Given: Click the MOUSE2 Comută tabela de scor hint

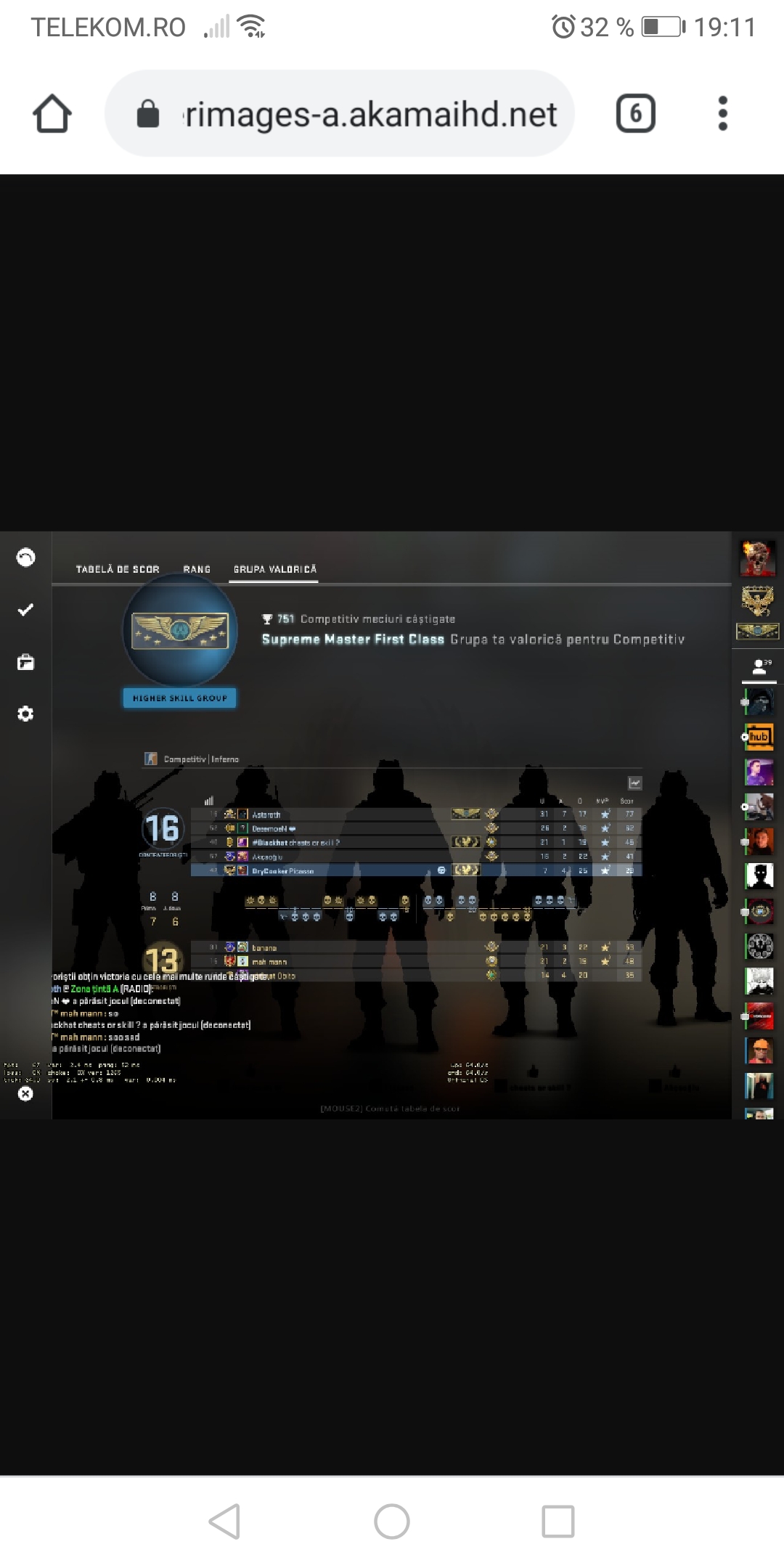Looking at the screenshot, I should (x=390, y=1108).
